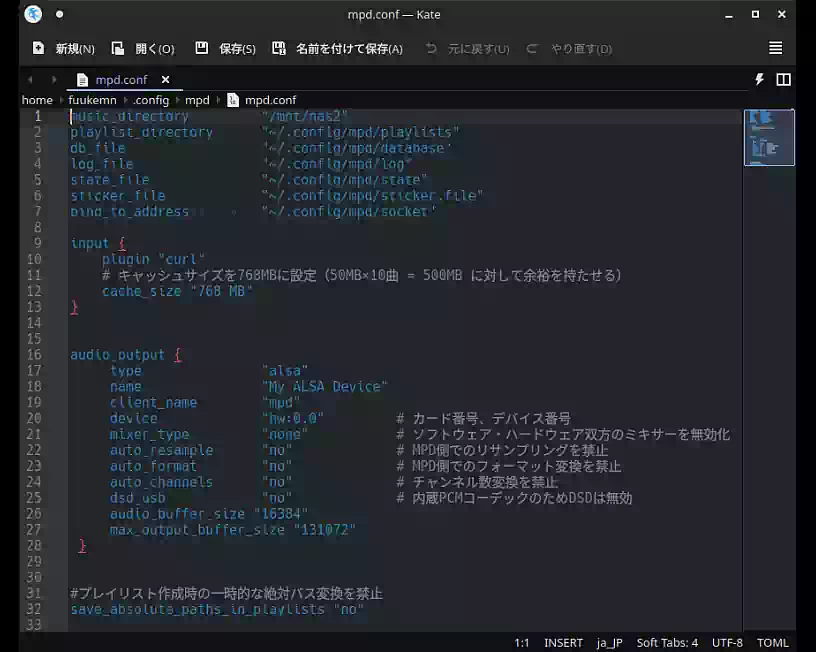Open Soft Tabs: 4 indentation menu
Image resolution: width=816 pixels, height=652 pixels.
click(667, 643)
